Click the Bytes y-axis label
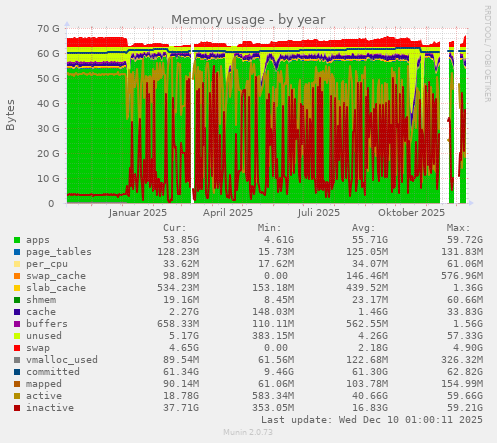497x443 pixels. pyautogui.click(x=10, y=115)
